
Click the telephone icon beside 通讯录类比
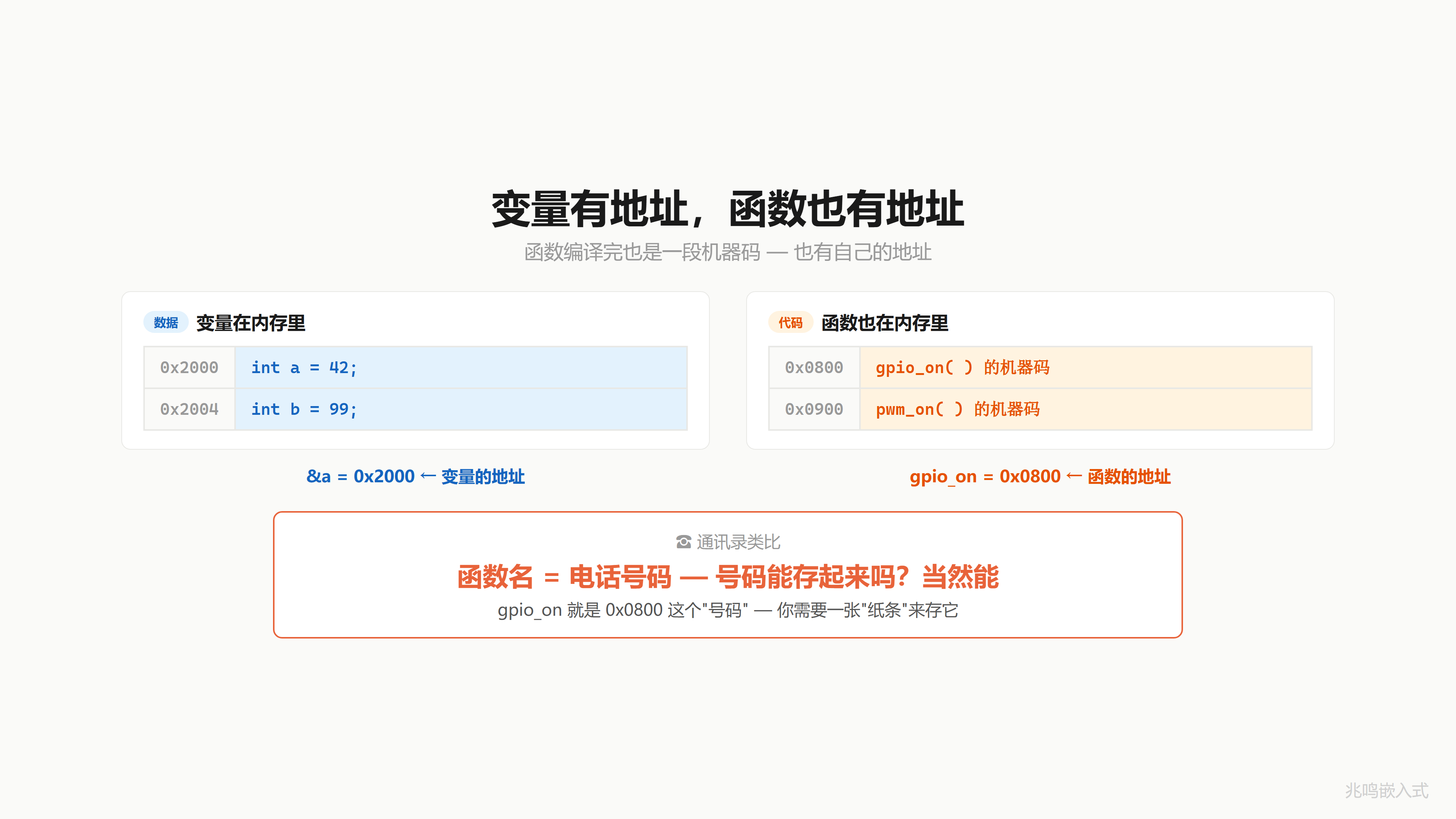coord(683,542)
